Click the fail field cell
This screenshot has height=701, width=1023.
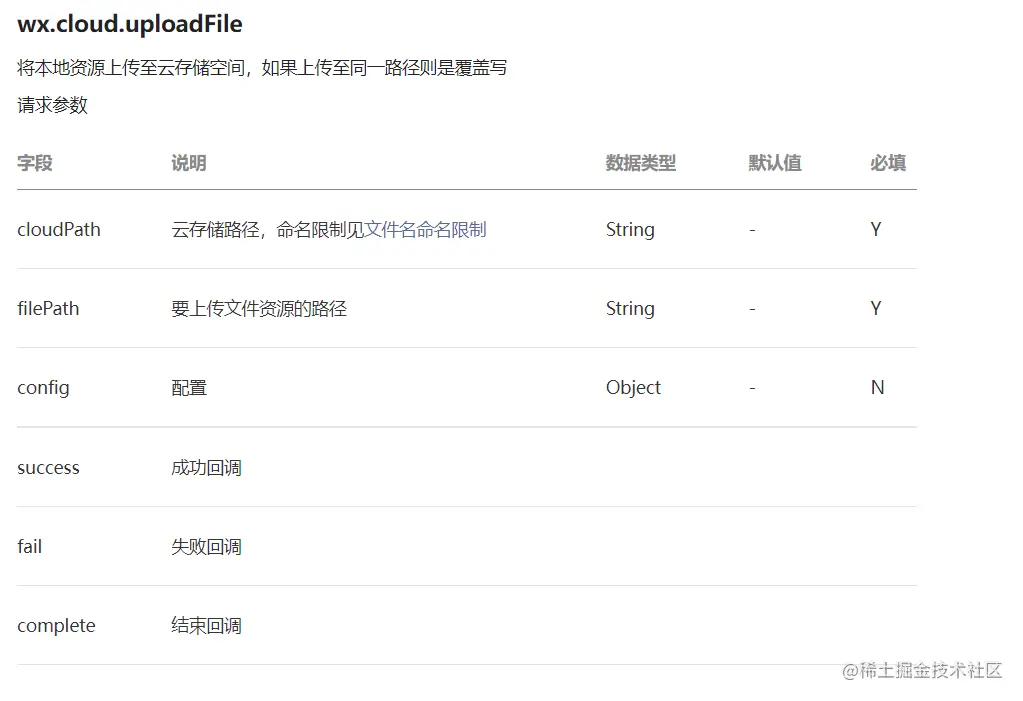(x=29, y=546)
